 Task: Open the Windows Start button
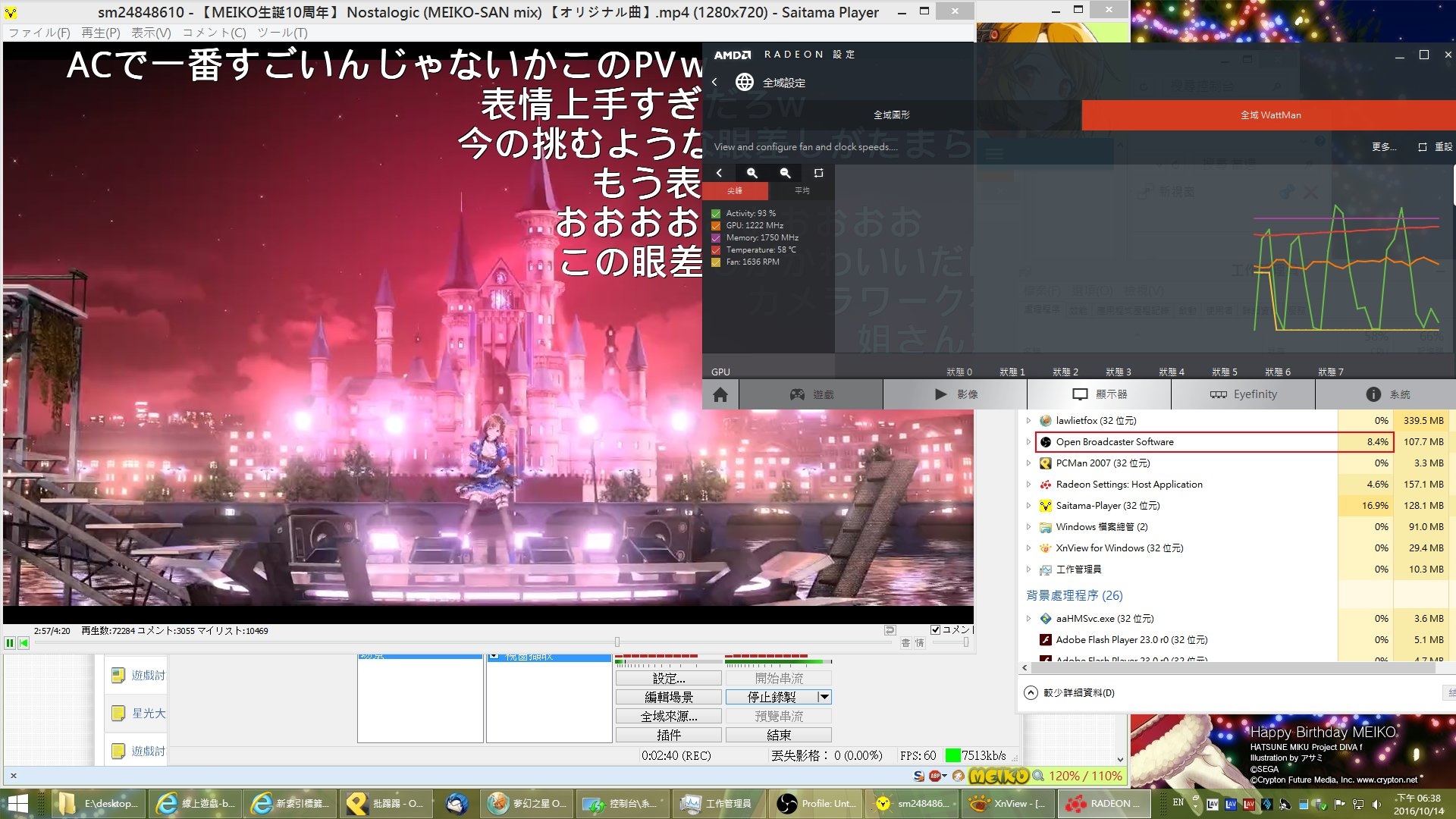(17, 804)
